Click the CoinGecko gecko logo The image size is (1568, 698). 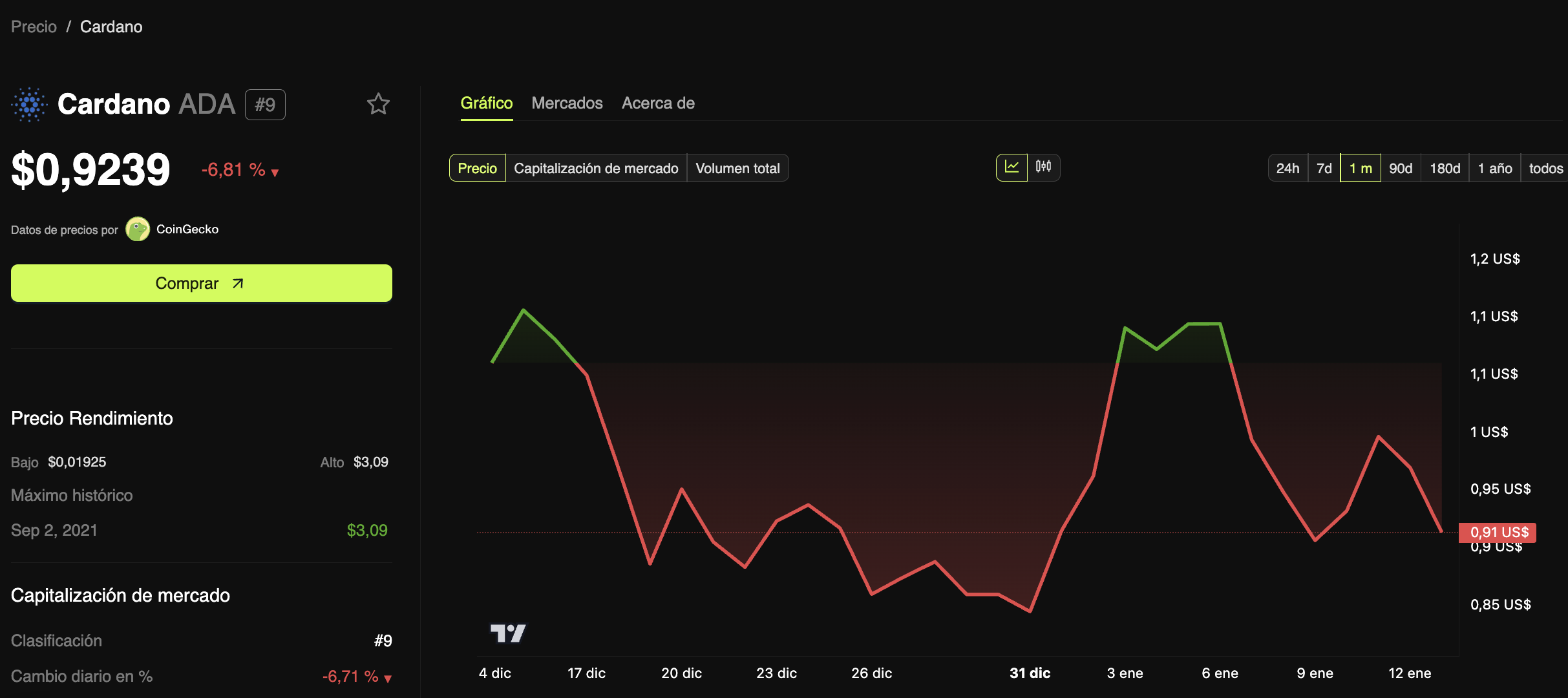(137, 229)
